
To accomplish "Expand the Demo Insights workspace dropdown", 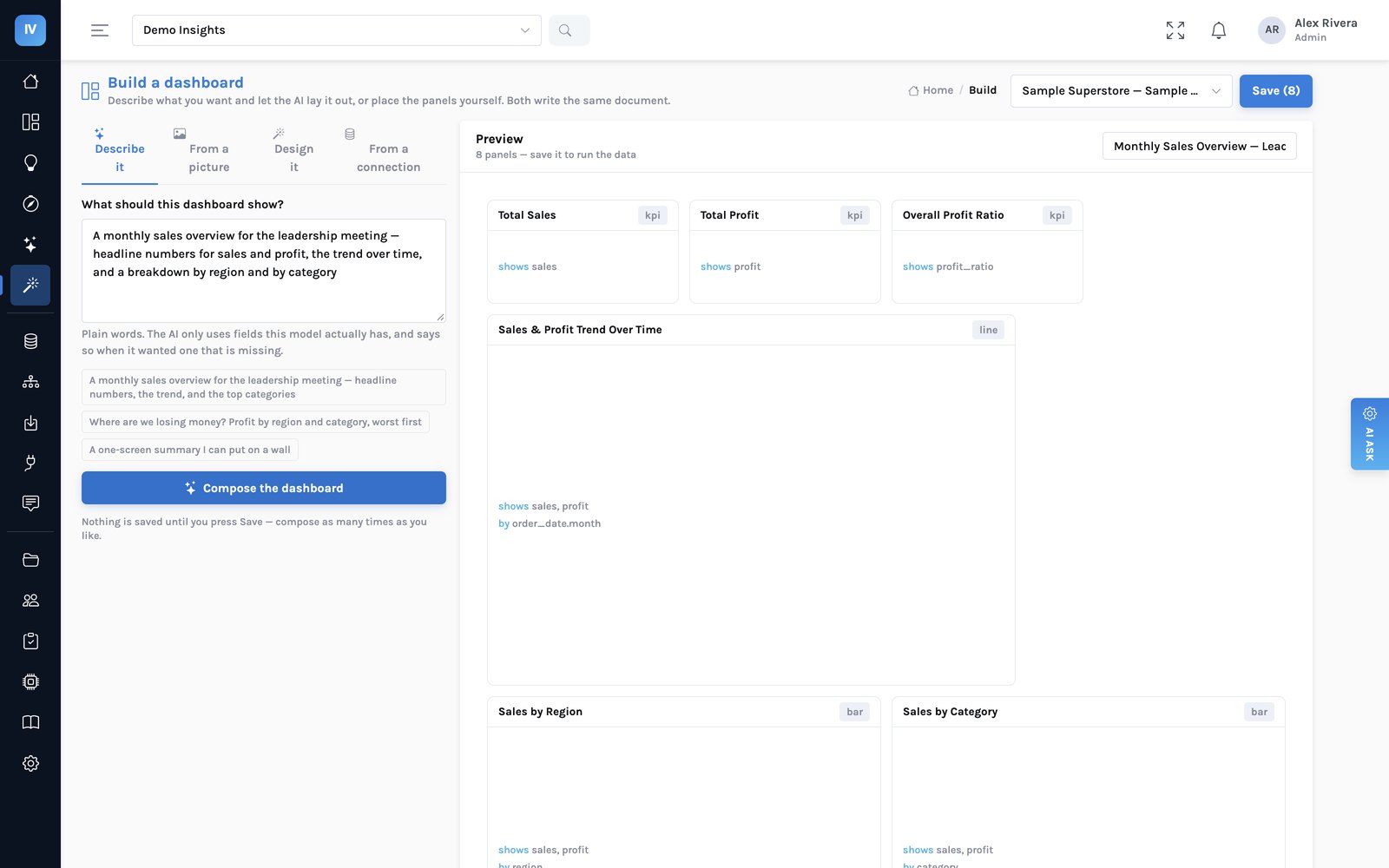I will click(337, 30).
